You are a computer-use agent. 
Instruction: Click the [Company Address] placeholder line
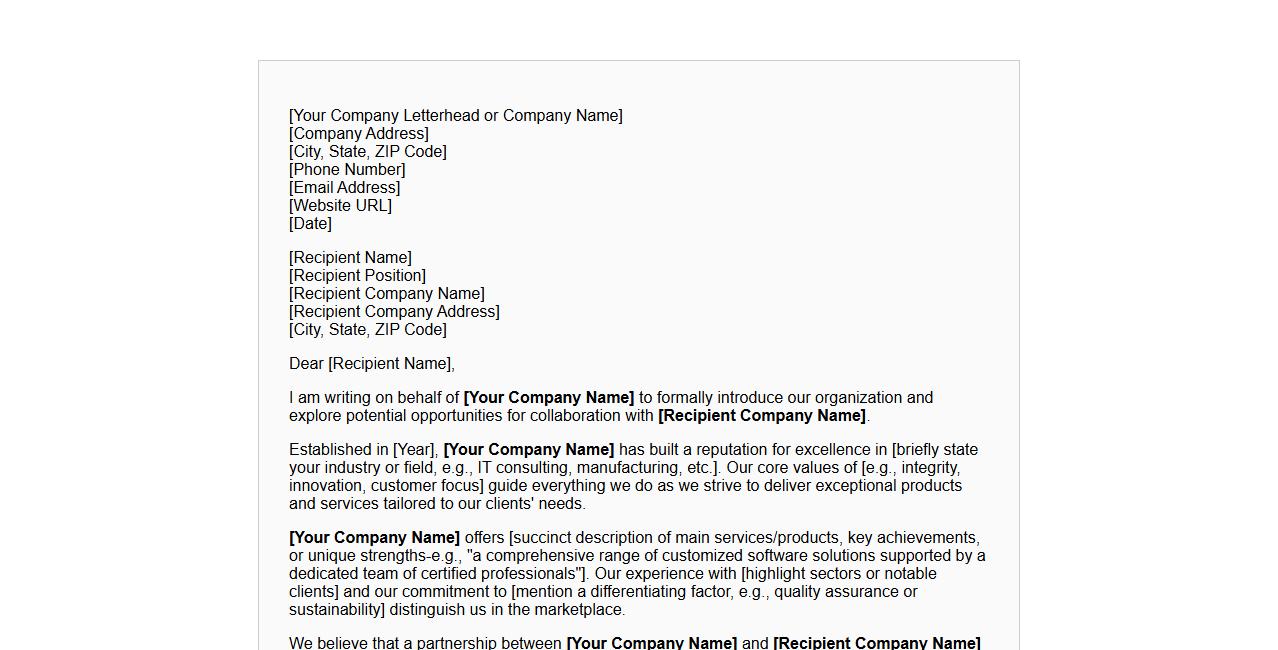359,134
